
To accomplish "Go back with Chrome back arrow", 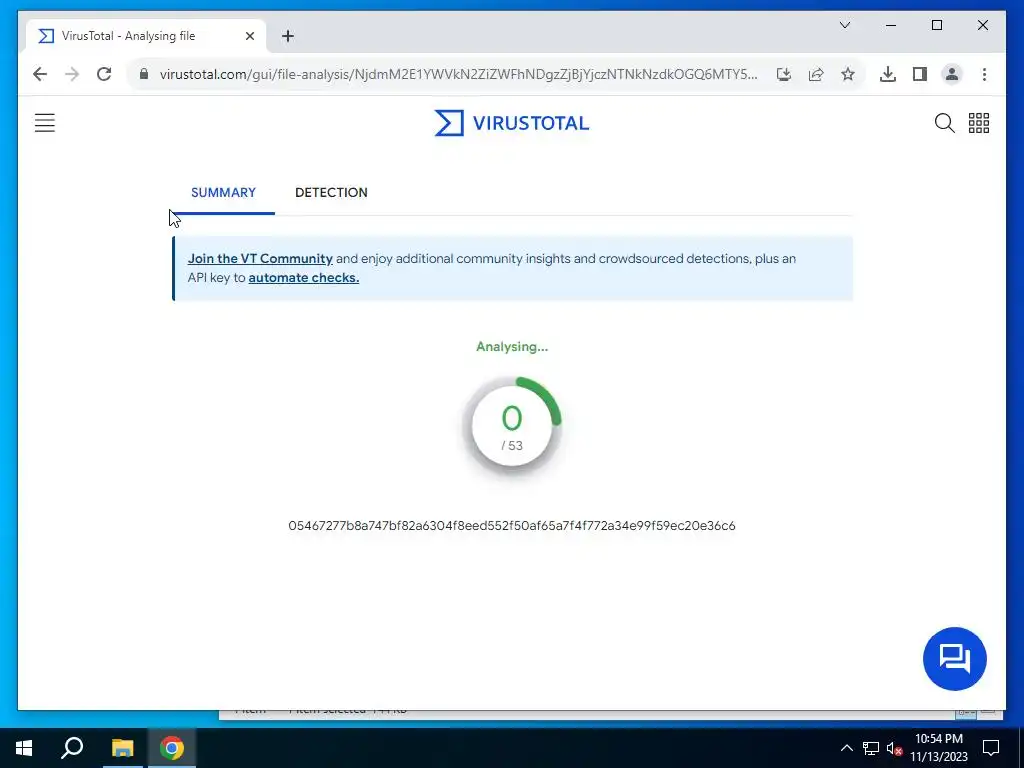I will coord(40,74).
